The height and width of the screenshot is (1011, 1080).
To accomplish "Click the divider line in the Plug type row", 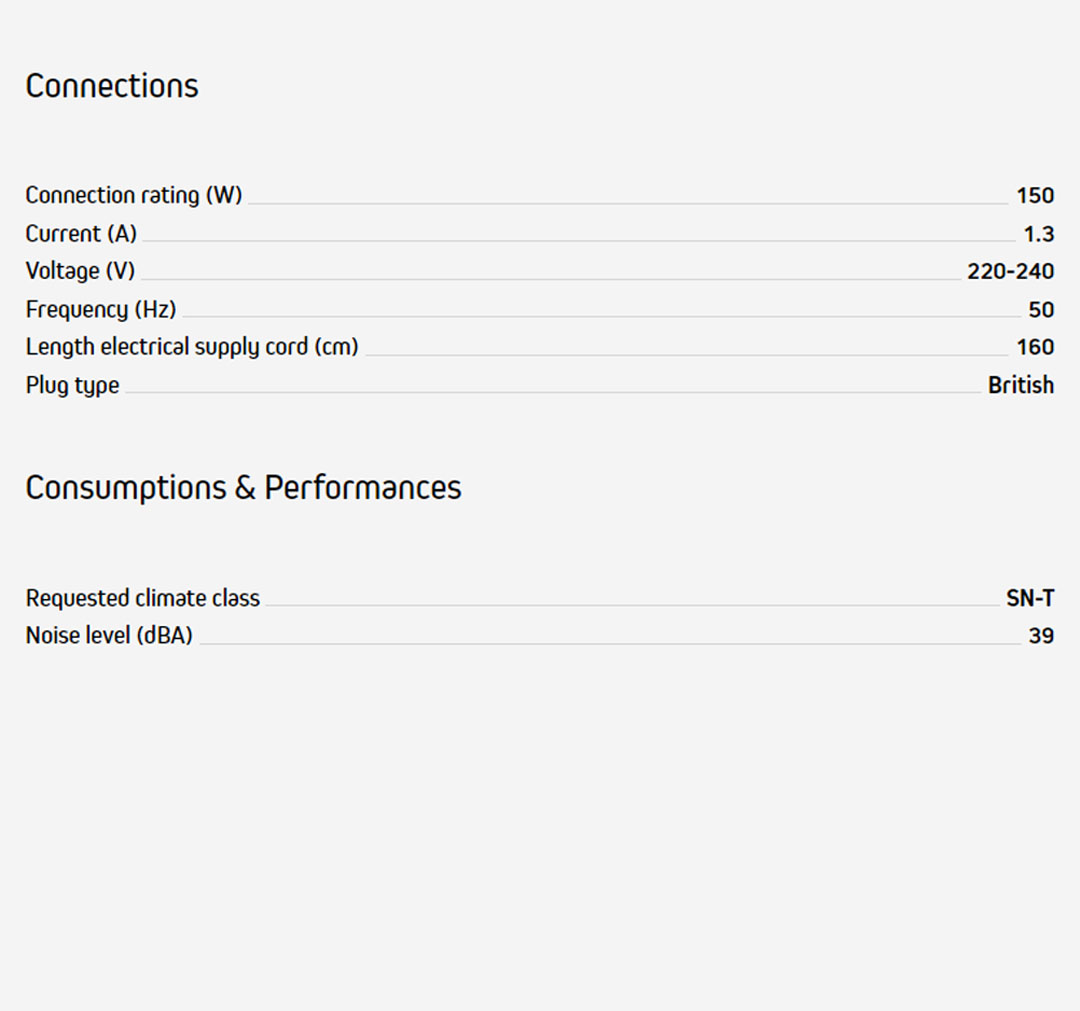I will (x=550, y=392).
